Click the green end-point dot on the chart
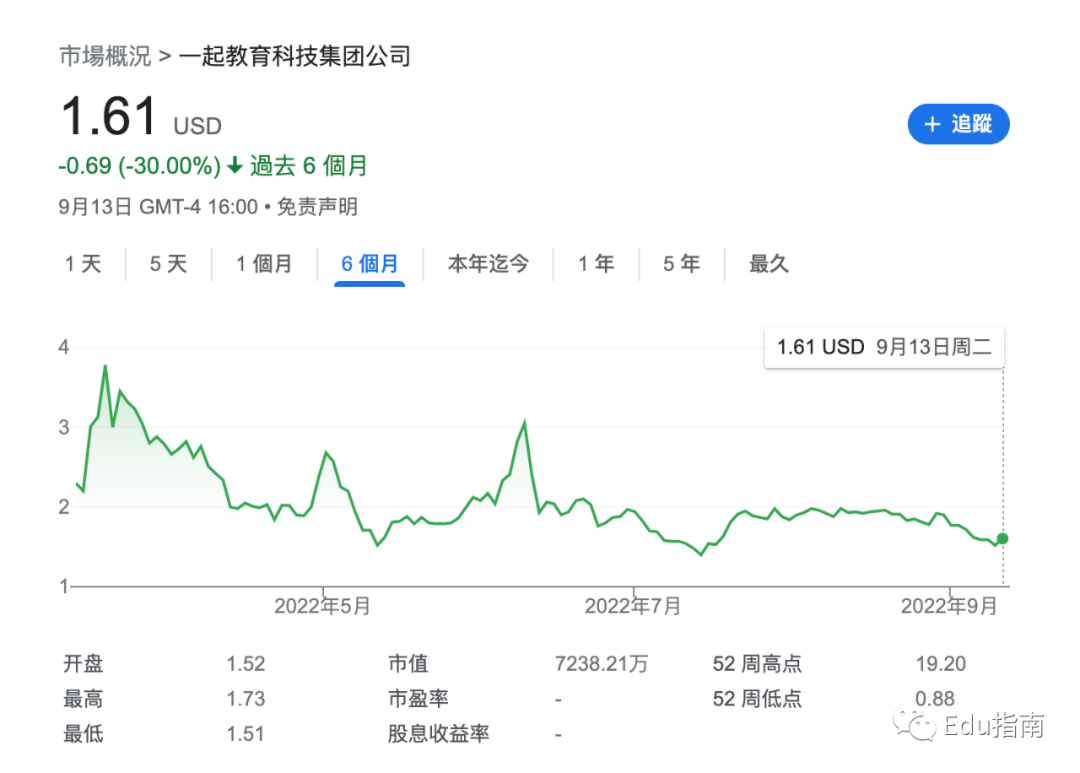The width and height of the screenshot is (1080, 773). 1002,539
